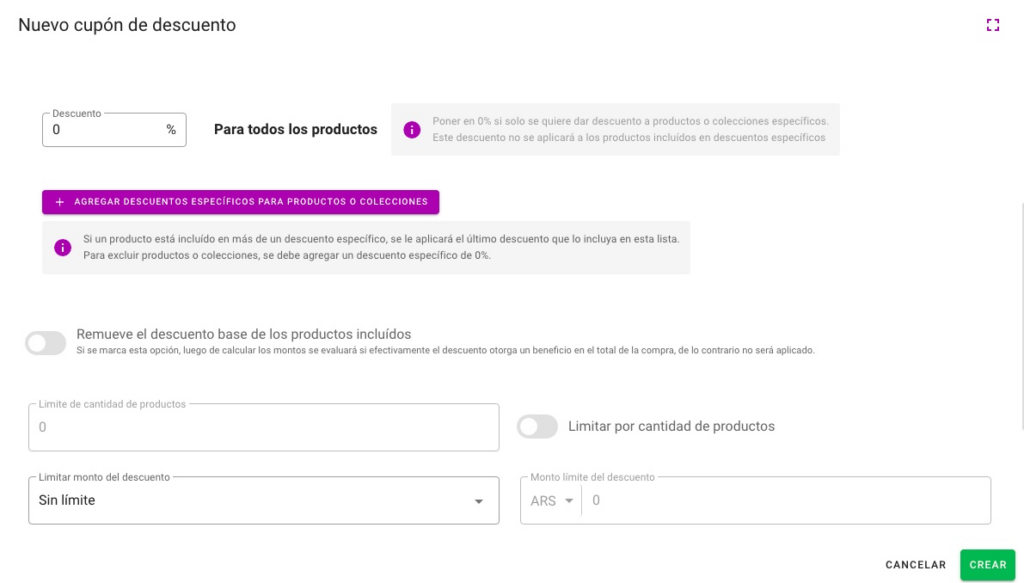
Task: Toggle 'Remueve el descuento base' switch
Action: pos(46,344)
